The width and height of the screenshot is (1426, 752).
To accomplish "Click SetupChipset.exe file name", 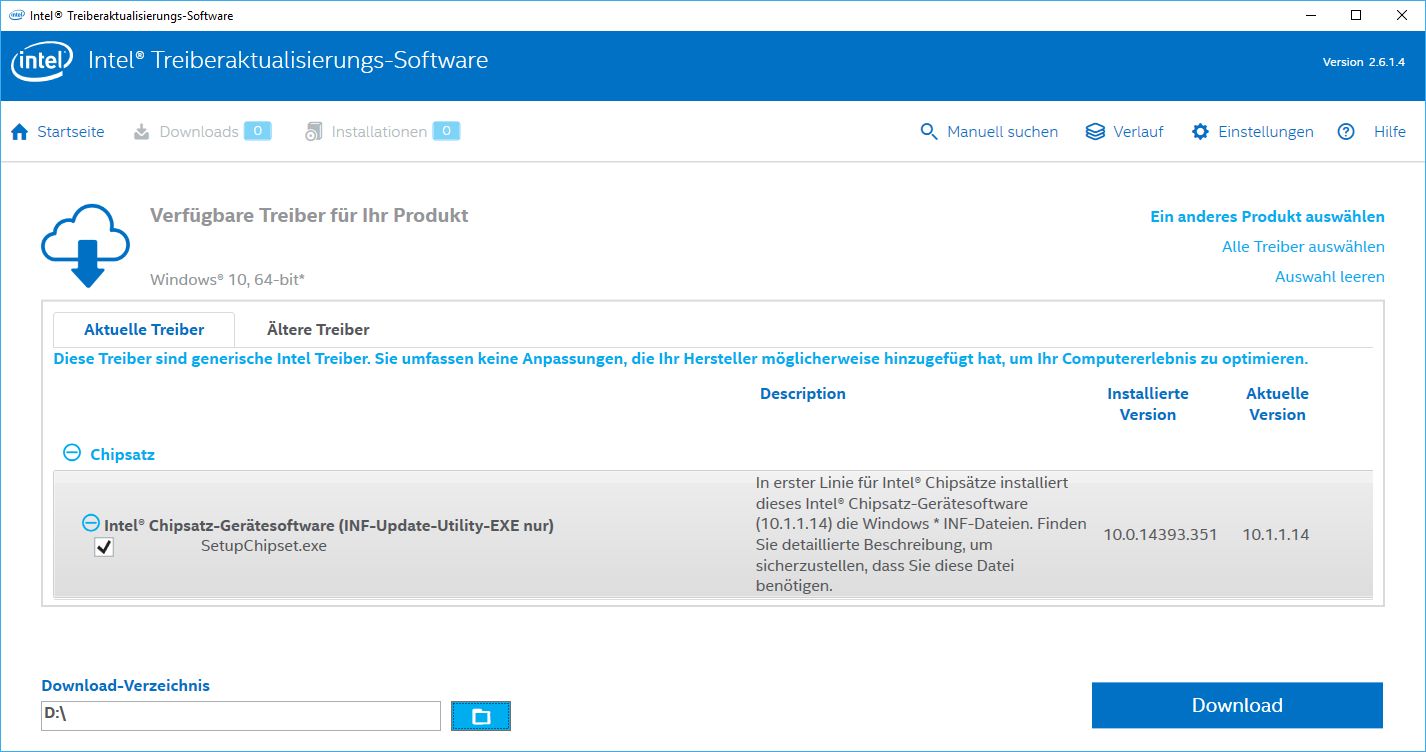I will [x=264, y=546].
